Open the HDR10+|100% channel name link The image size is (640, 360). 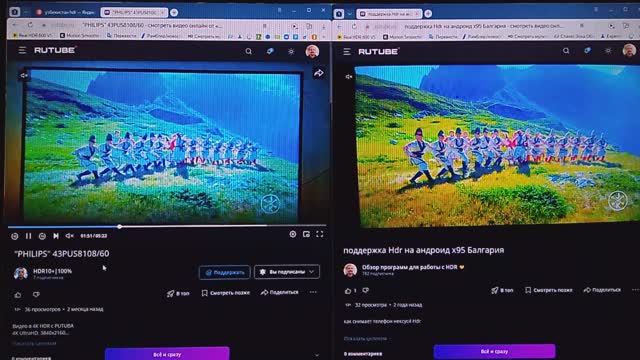[x=52, y=271]
